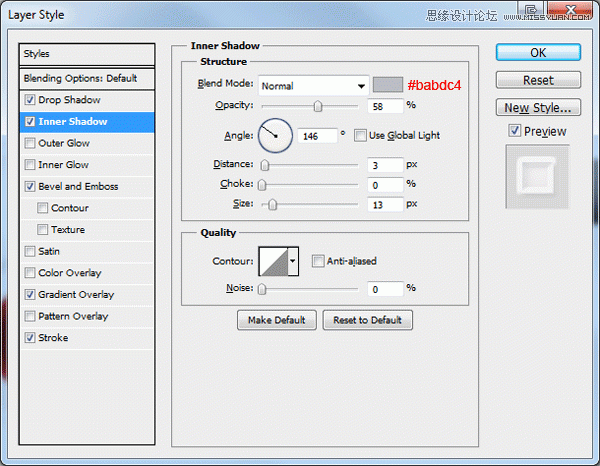Click the Opacity slider handle
600x466 pixels.
(x=318, y=106)
